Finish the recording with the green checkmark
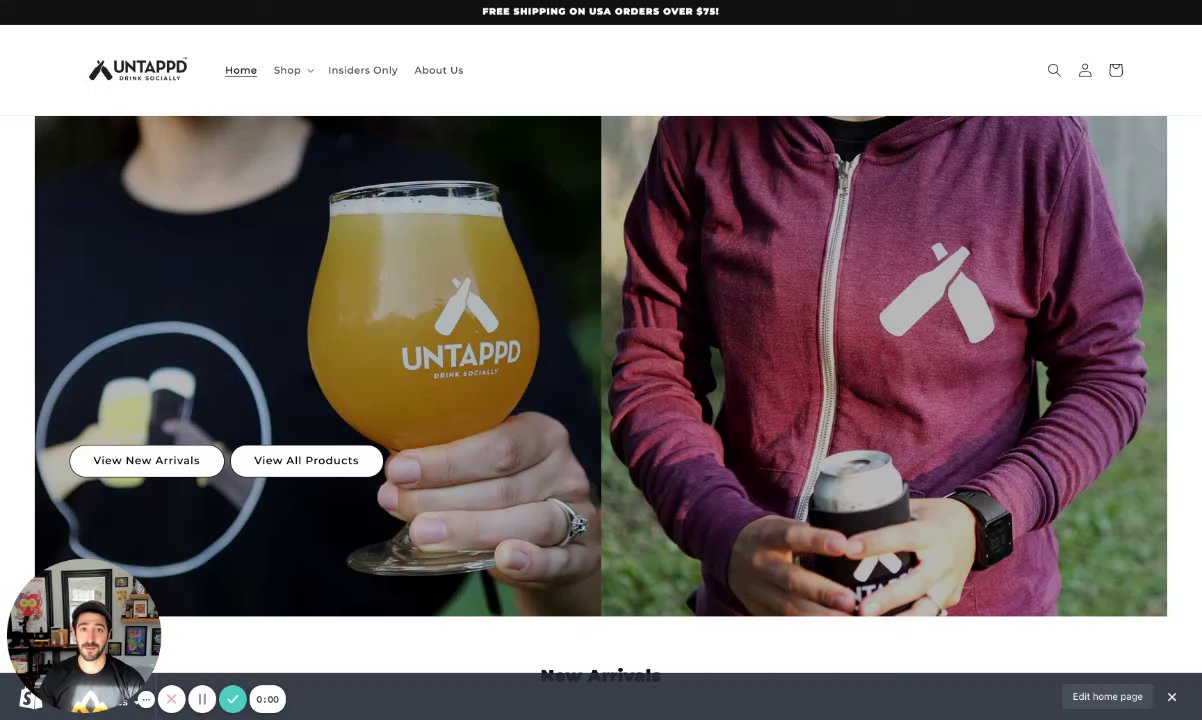The height and width of the screenshot is (720, 1202). pos(233,699)
